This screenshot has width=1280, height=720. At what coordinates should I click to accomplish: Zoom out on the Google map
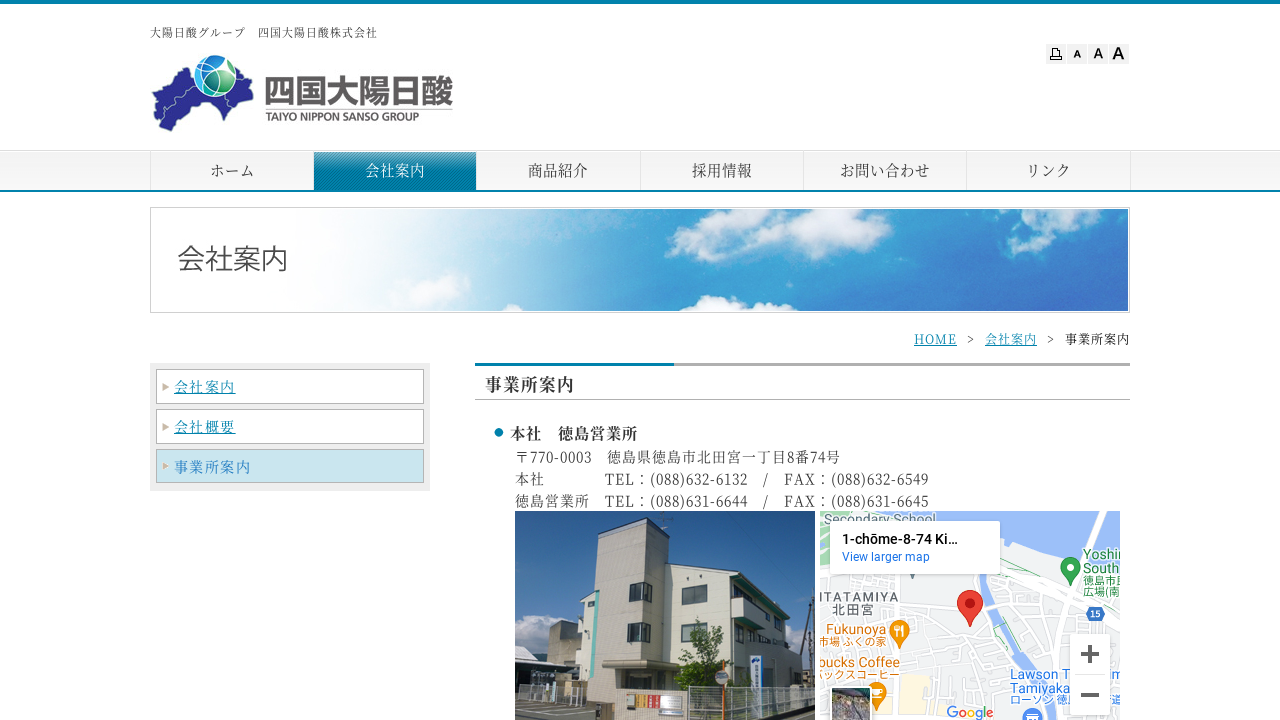click(1090, 695)
